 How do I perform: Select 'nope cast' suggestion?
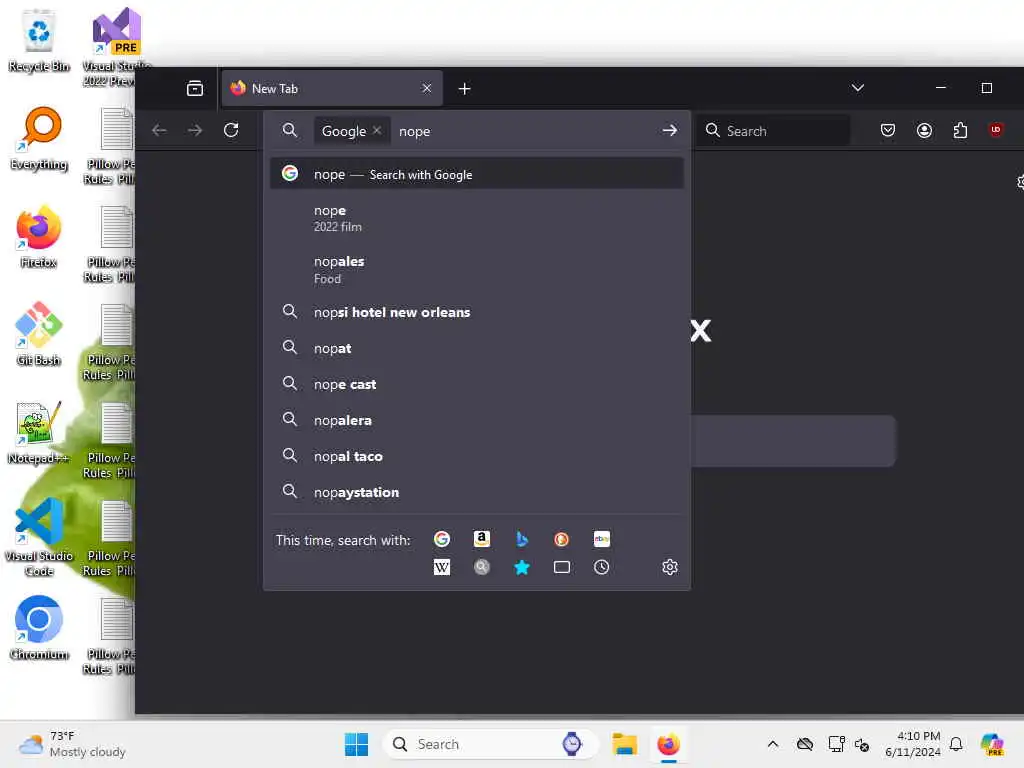(x=477, y=384)
